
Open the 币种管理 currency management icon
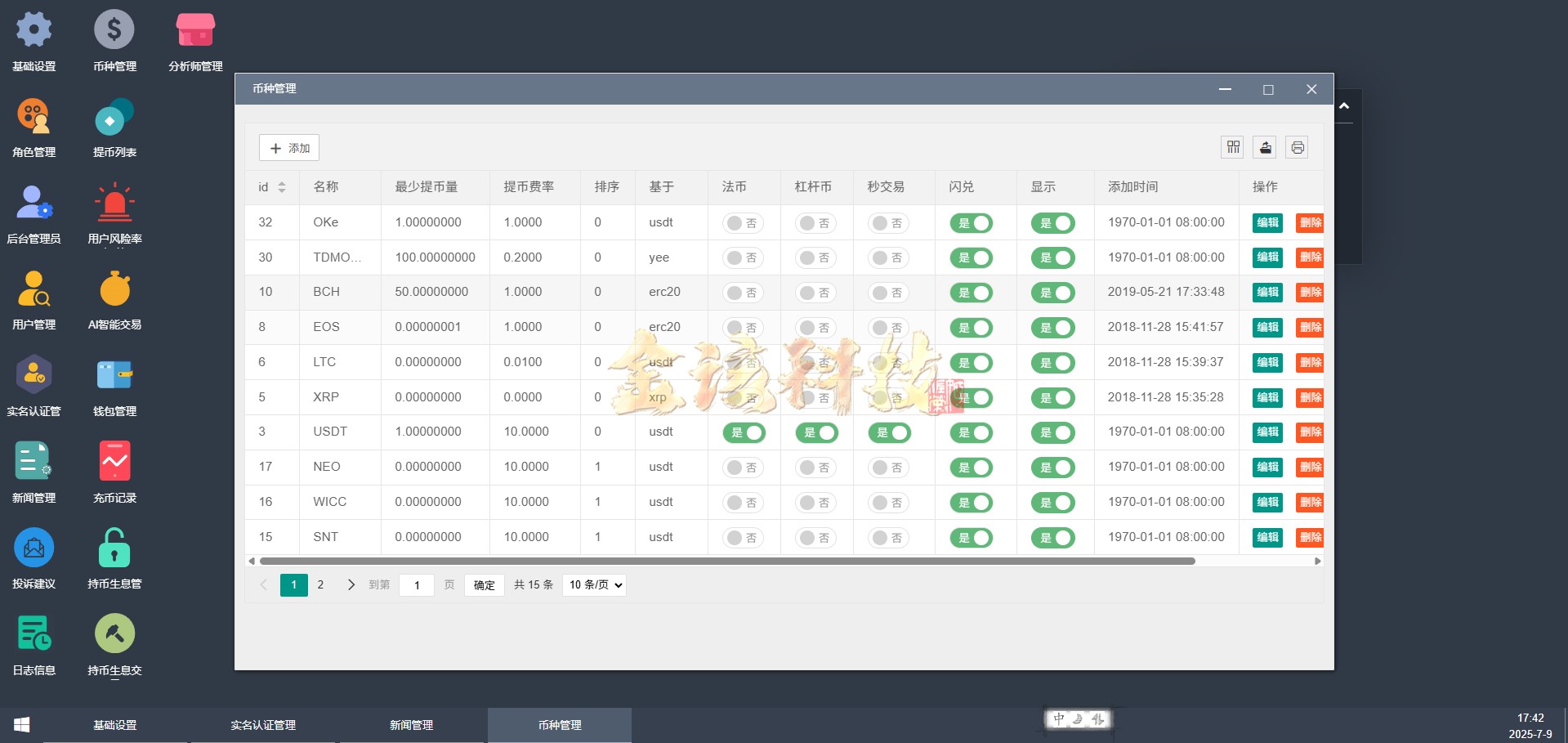114,29
